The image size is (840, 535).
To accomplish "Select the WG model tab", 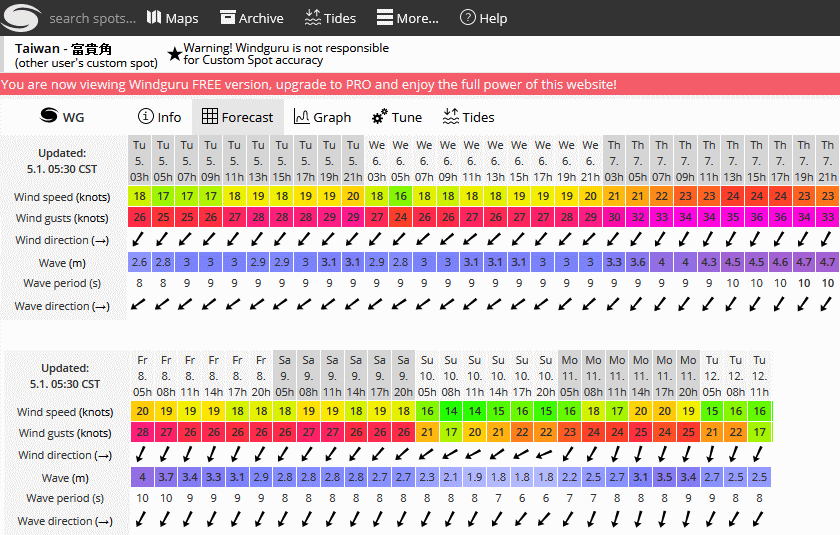I will (x=63, y=117).
